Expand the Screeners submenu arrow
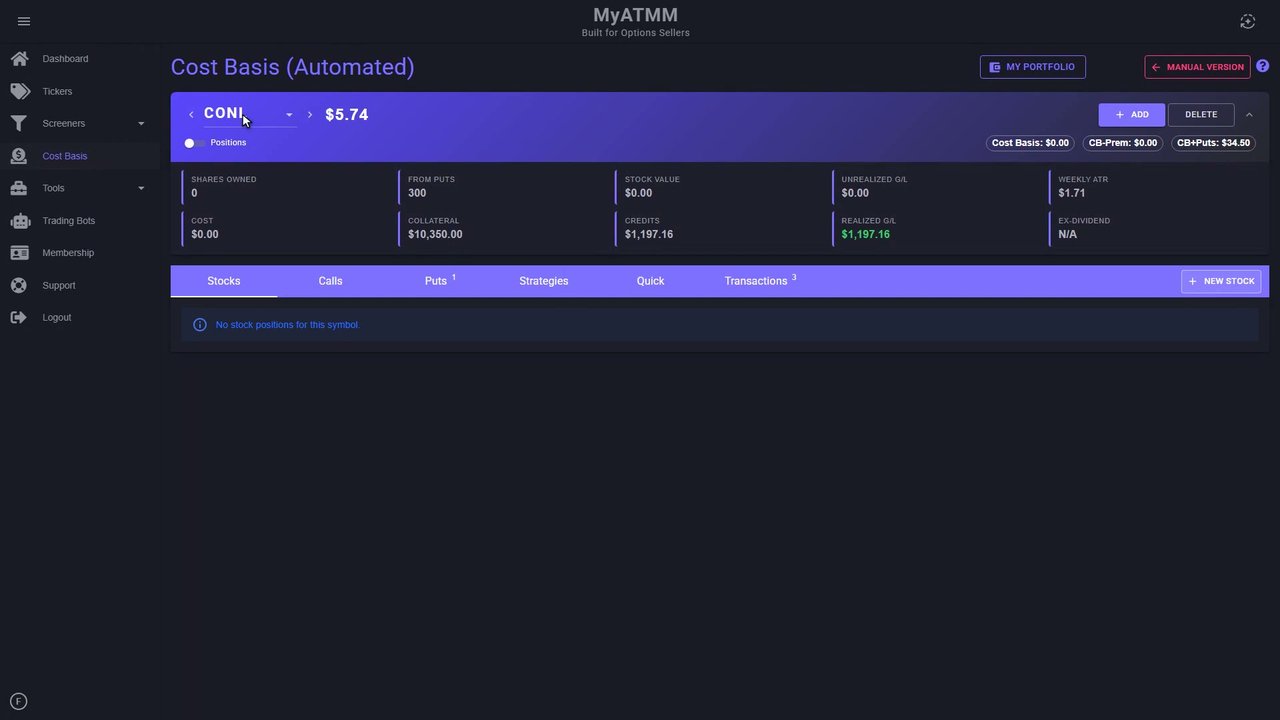Screen dimensions: 1280x720 (141, 124)
